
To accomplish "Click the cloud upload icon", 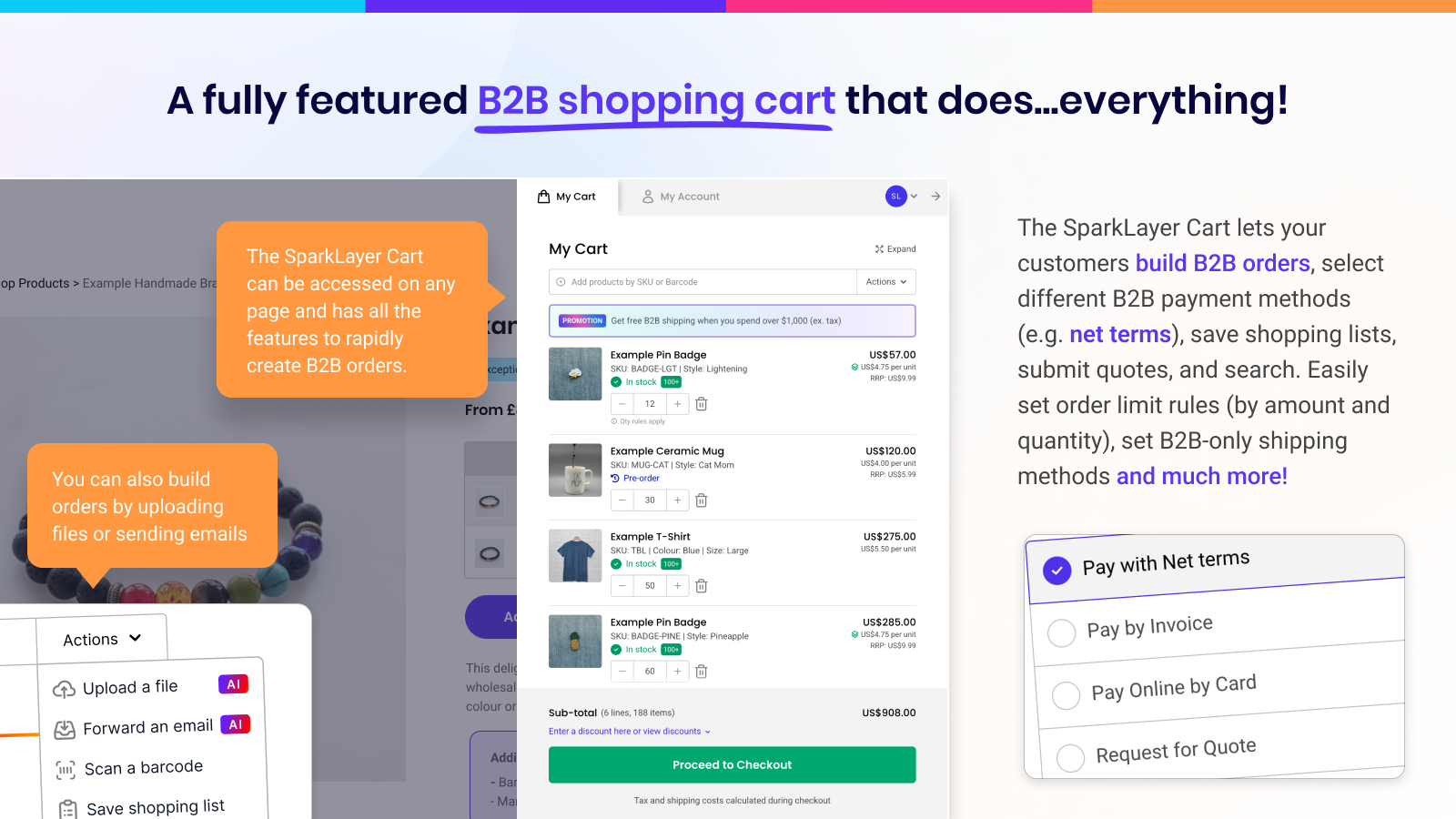I will tap(64, 690).
